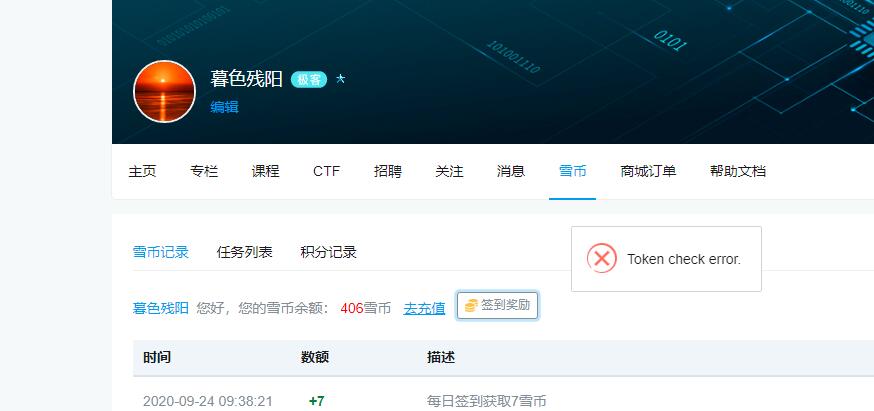The height and width of the screenshot is (411, 874).
Task: Open the 关注 tab
Action: pos(449,171)
